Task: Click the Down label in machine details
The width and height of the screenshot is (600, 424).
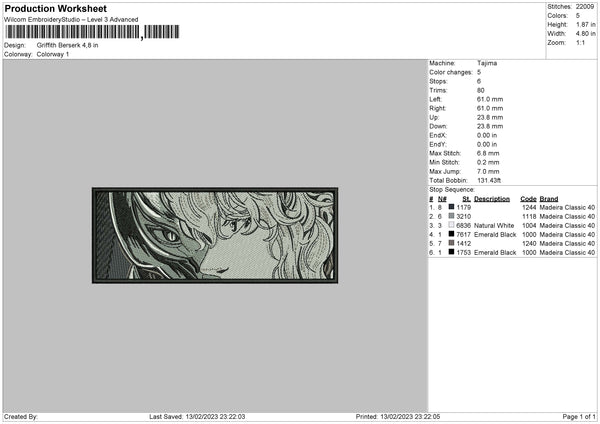Action: tap(438, 126)
